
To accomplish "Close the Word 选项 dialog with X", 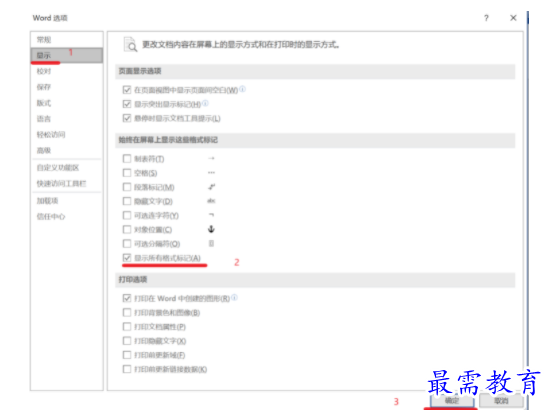I will [513, 18].
